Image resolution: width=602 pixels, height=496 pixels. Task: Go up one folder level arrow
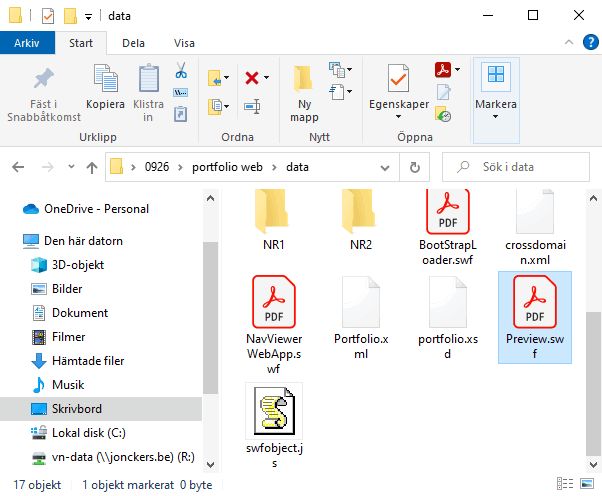click(92, 167)
